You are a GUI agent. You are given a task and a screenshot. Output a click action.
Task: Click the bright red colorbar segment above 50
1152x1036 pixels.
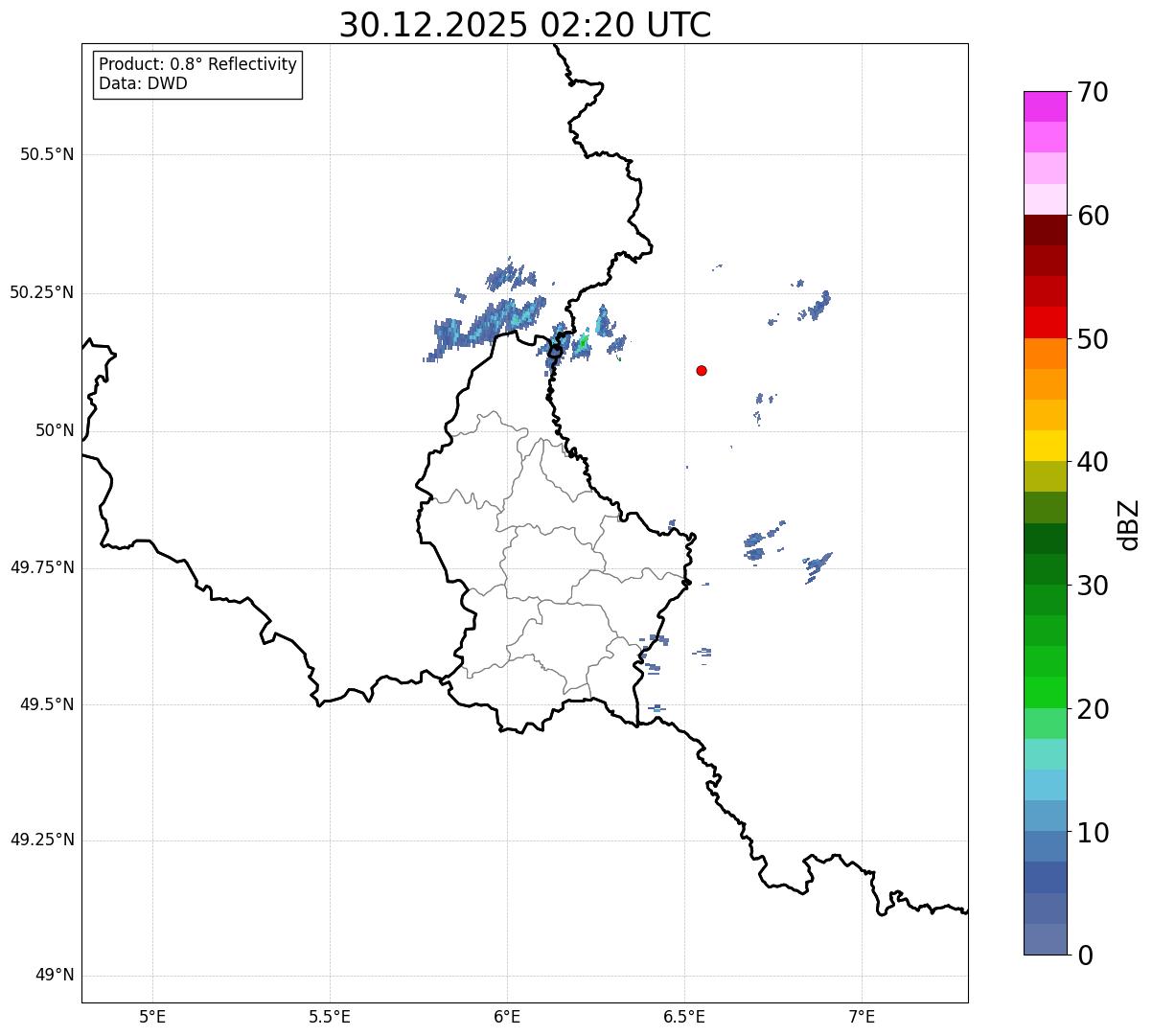point(1045,322)
